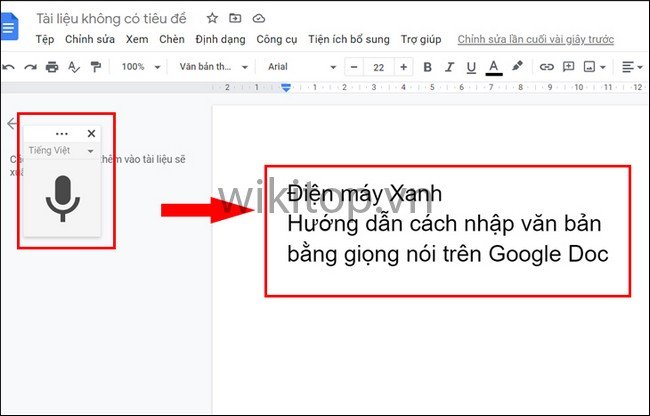Open the Chèn menu

171,40
